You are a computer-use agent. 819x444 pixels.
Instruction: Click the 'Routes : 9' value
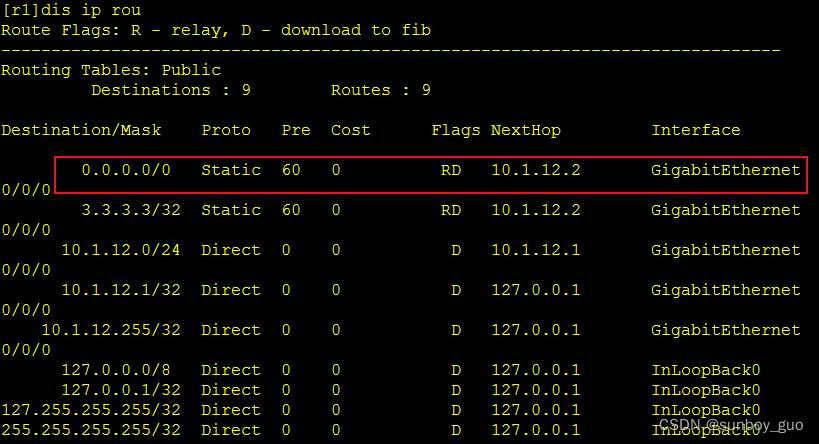(x=381, y=90)
